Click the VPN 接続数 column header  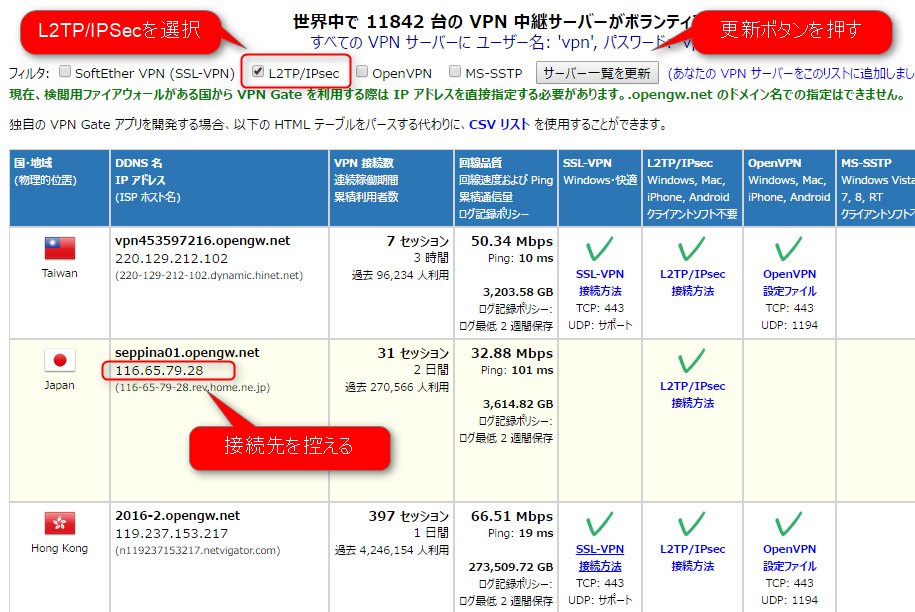point(392,188)
